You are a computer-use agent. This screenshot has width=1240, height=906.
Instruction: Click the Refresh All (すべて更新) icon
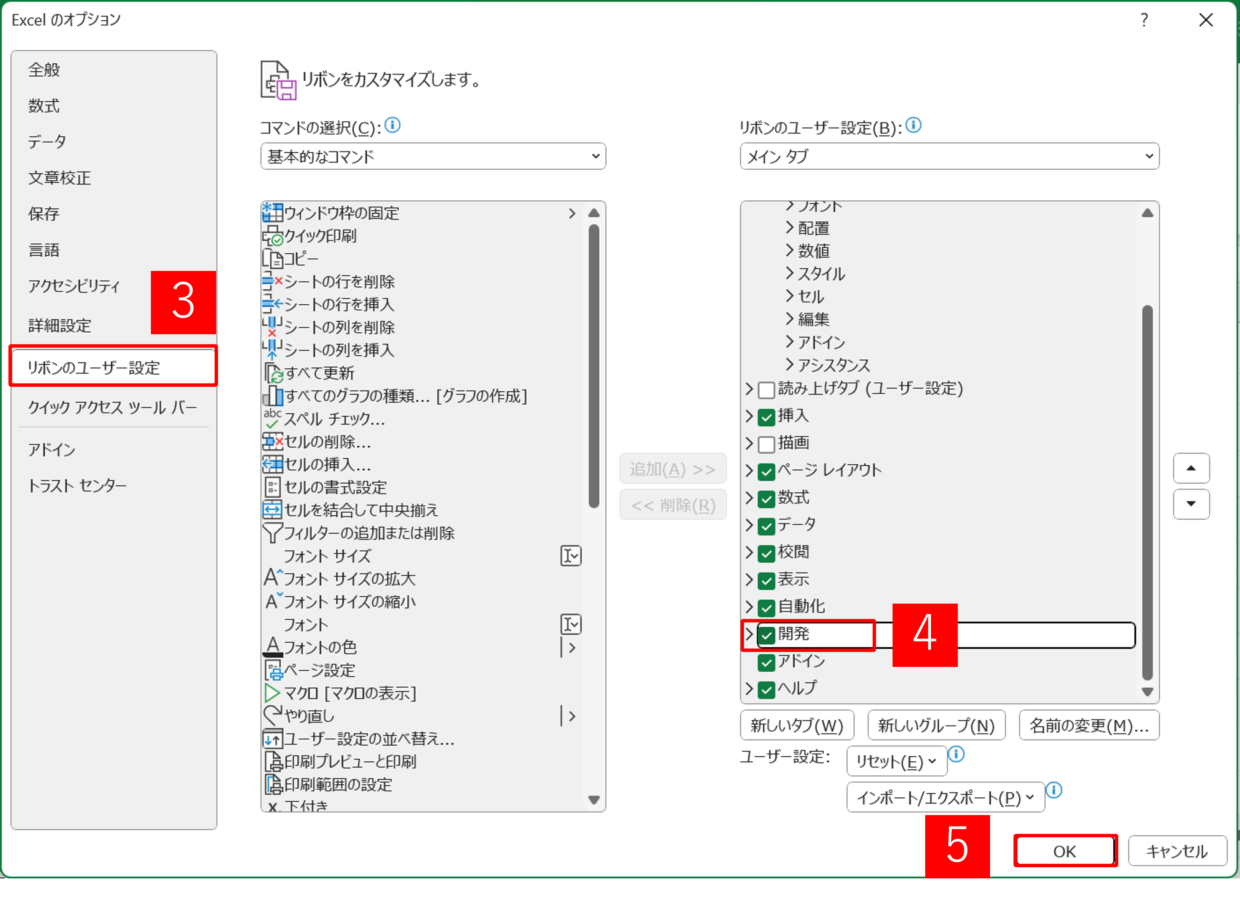(x=272, y=373)
